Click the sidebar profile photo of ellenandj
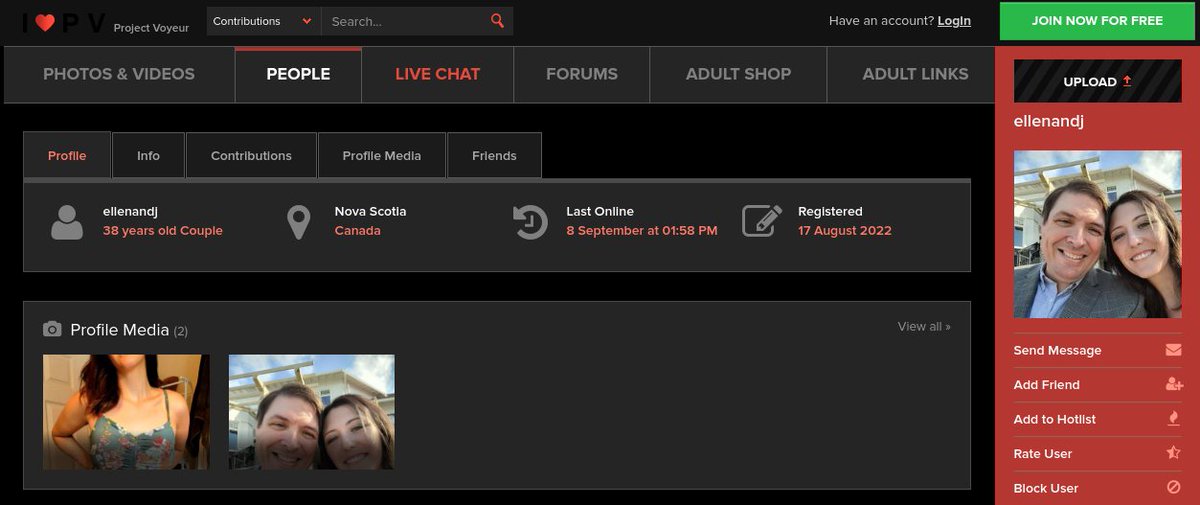 (x=1097, y=234)
